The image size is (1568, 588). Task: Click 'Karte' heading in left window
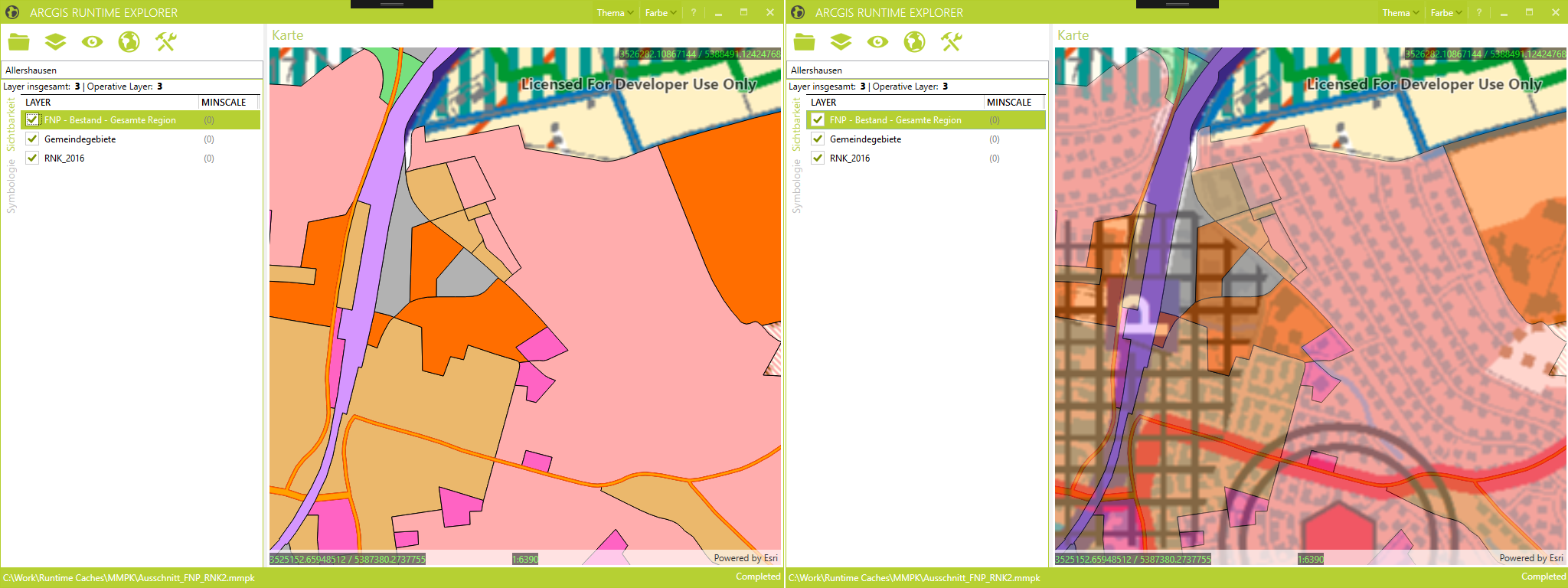288,35
